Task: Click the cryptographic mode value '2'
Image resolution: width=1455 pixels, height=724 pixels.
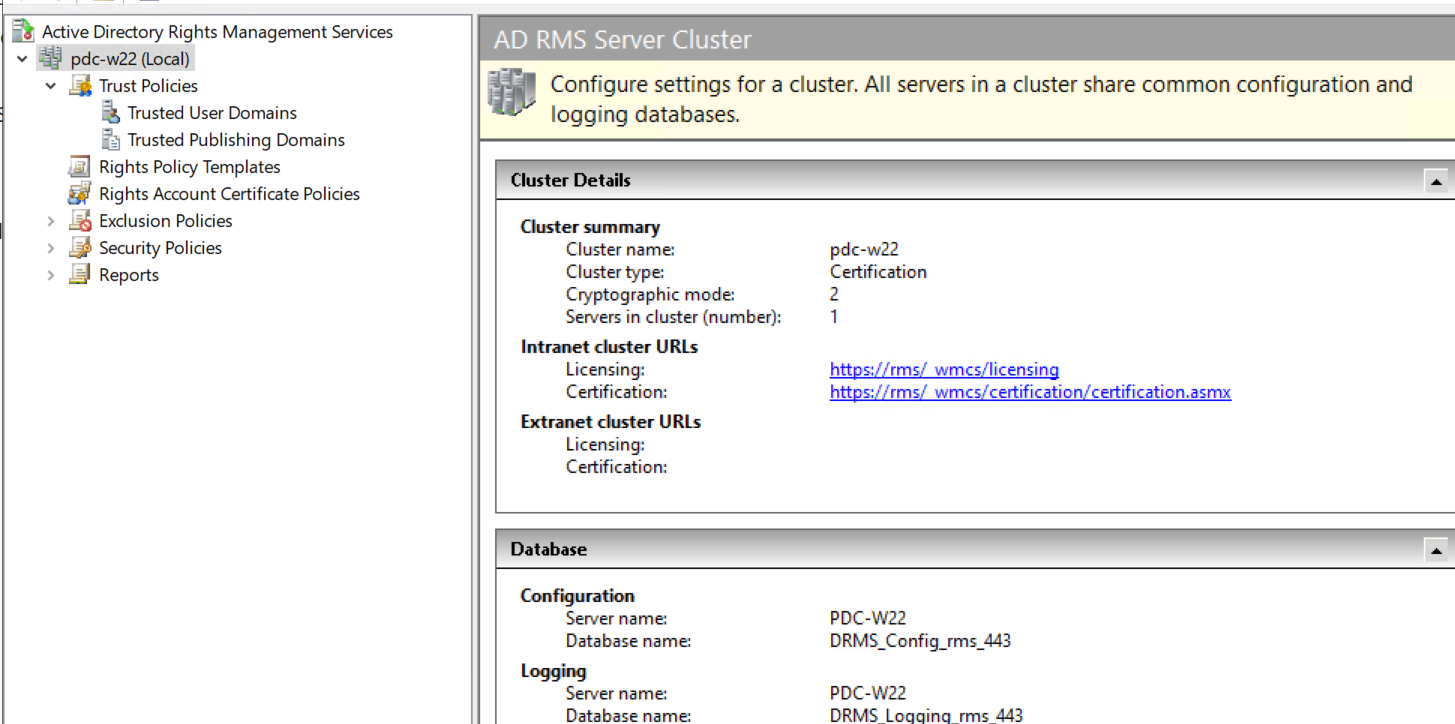Action: click(x=834, y=294)
